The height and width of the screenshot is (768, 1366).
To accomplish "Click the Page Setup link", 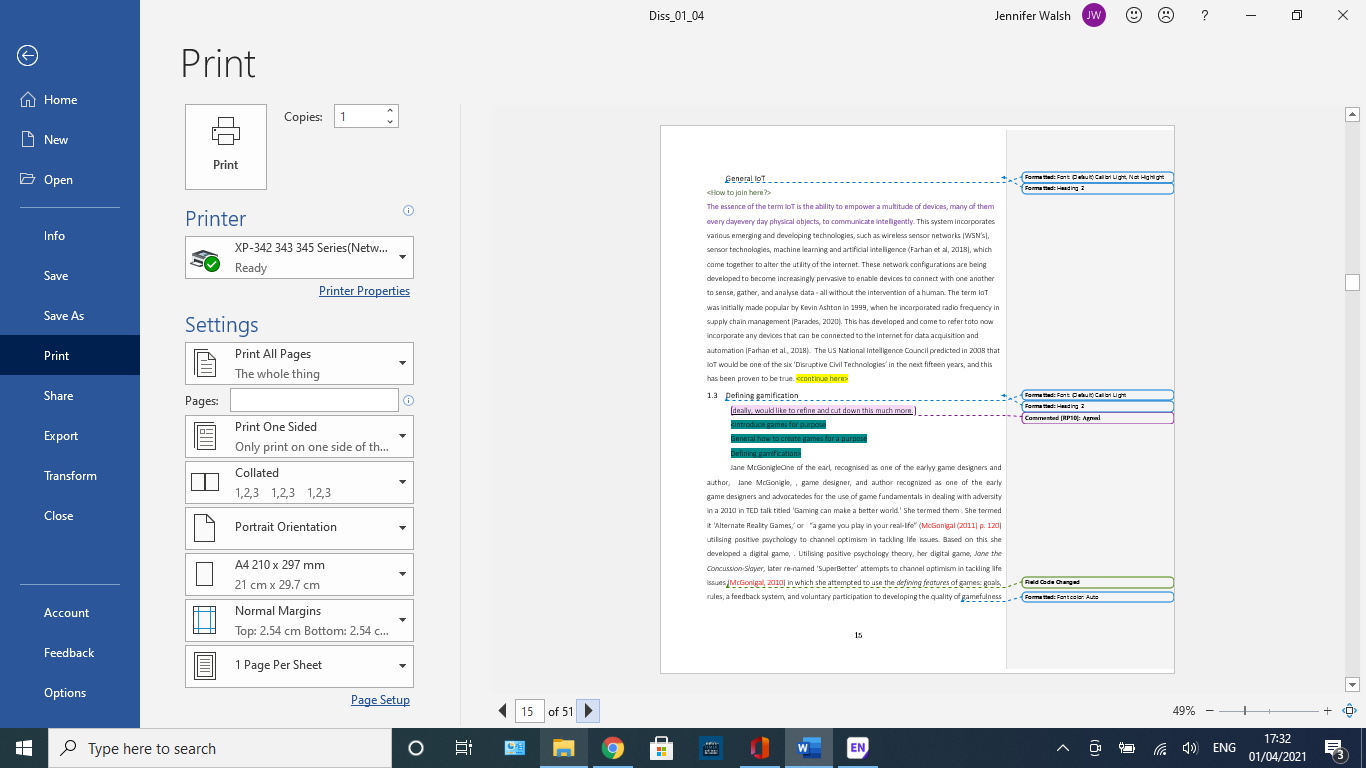I will 380,700.
